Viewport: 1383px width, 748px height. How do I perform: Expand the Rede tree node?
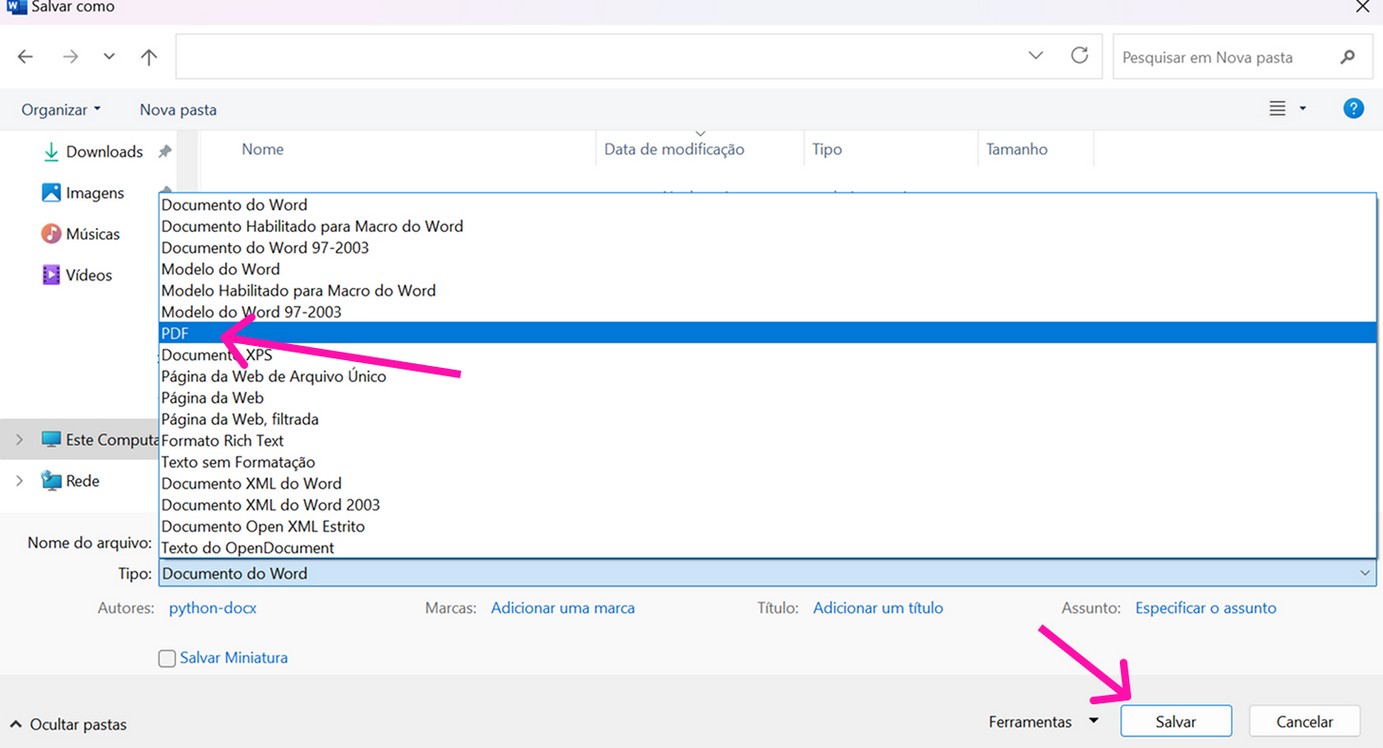pos(19,481)
